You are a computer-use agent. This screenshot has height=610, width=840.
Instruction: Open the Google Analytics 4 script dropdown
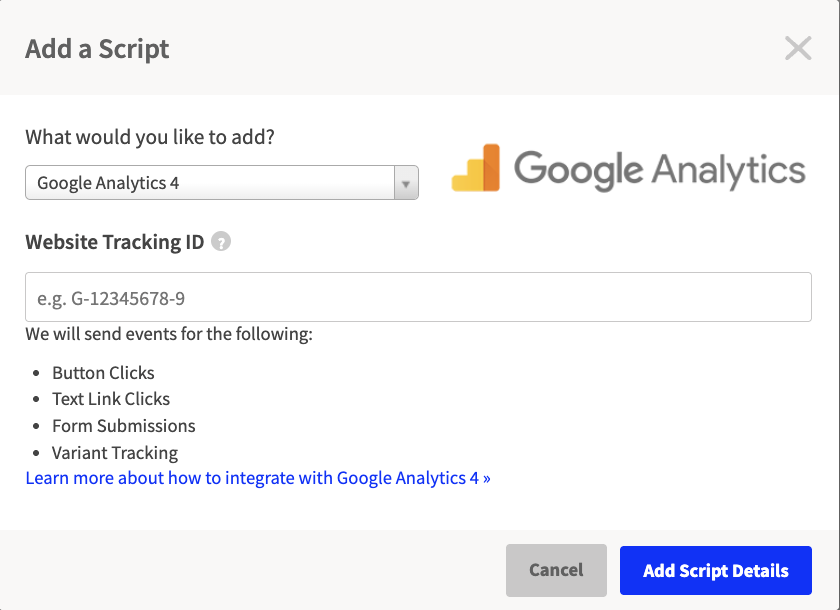point(210,183)
